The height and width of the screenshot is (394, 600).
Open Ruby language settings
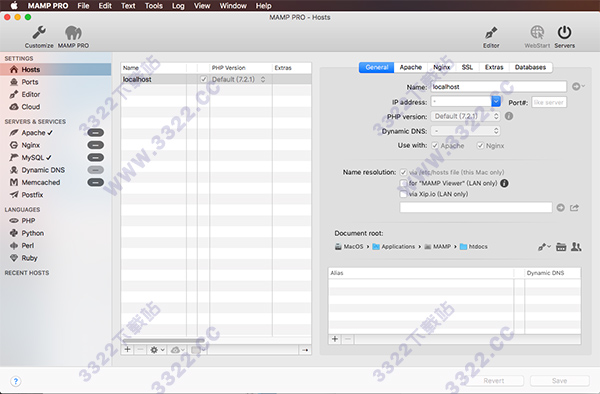pos(29,258)
